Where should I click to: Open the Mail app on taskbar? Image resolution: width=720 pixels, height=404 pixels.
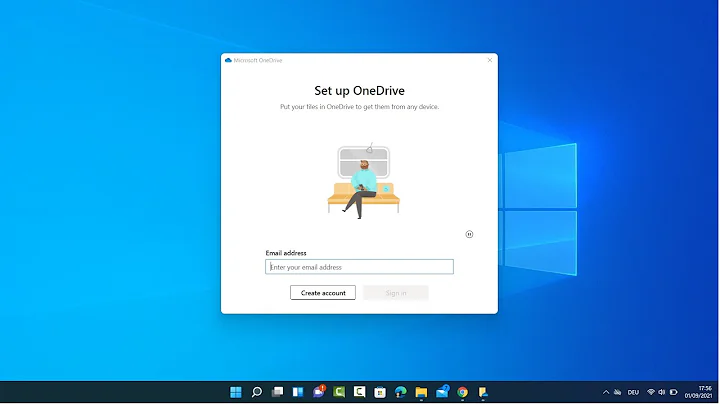point(442,392)
